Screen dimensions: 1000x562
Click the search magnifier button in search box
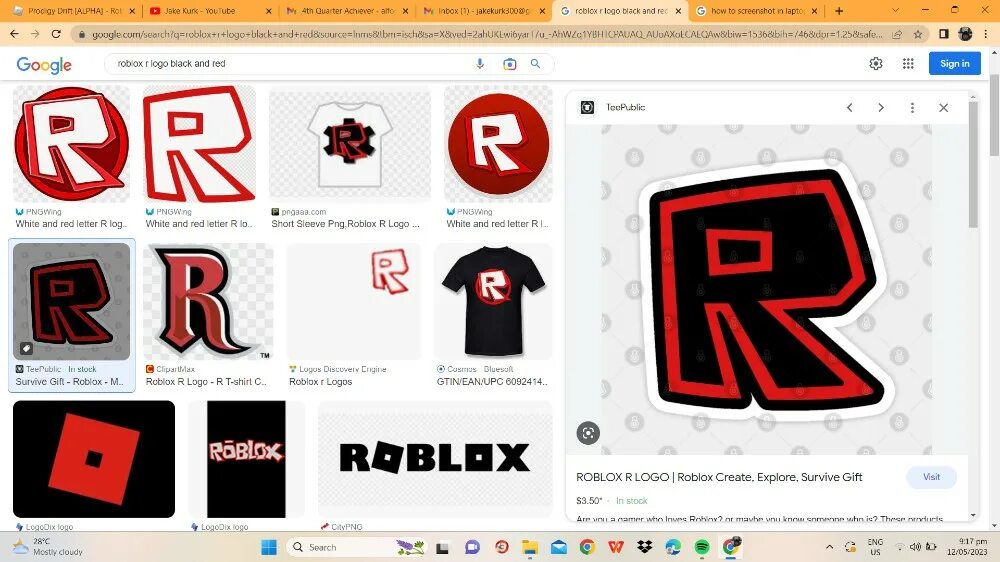535,64
